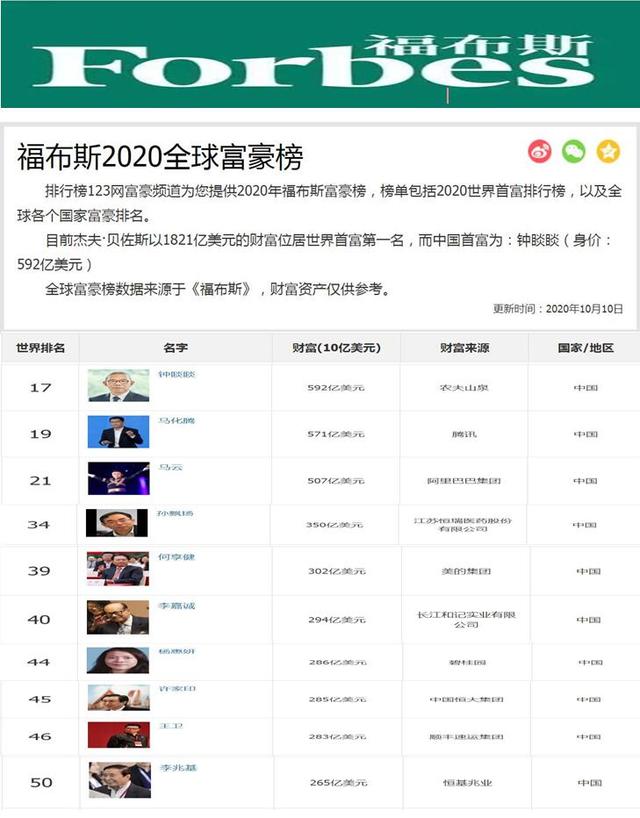The image size is (640, 818).
Task: Click the 更新时间：2020年10月10日 update date text
Action: point(558,309)
